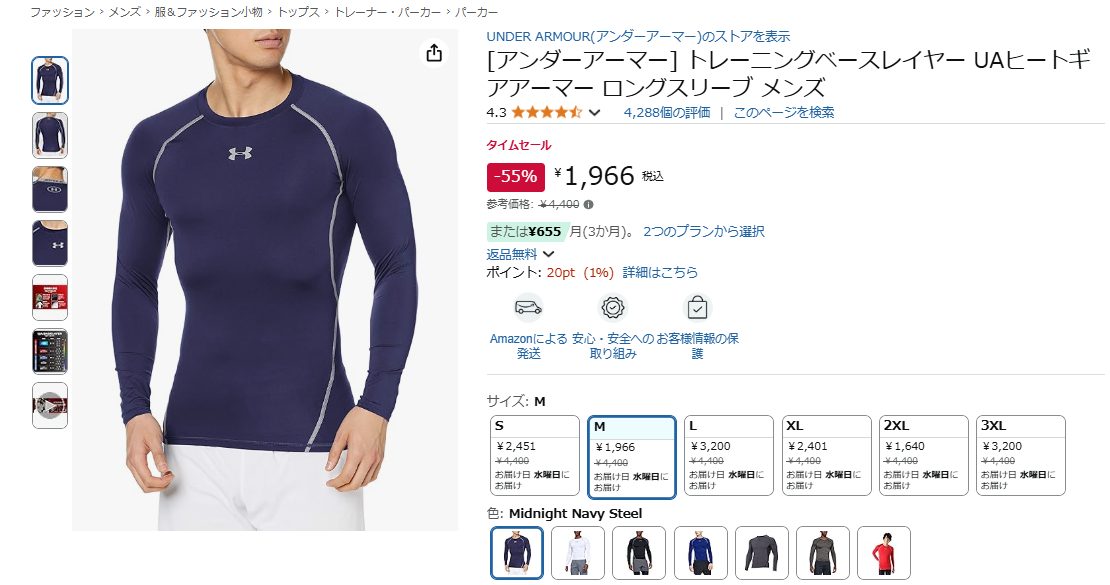Select size XL option
The image size is (1110, 585).
[x=826, y=455]
